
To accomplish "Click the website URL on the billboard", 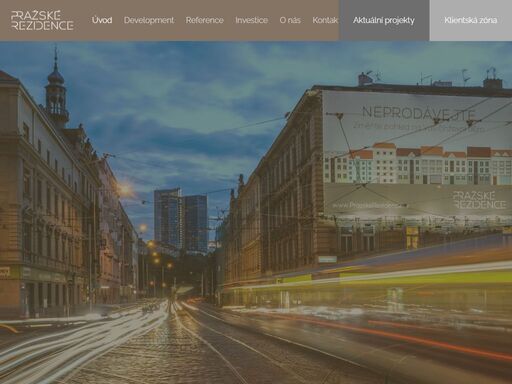I will pos(370,206).
